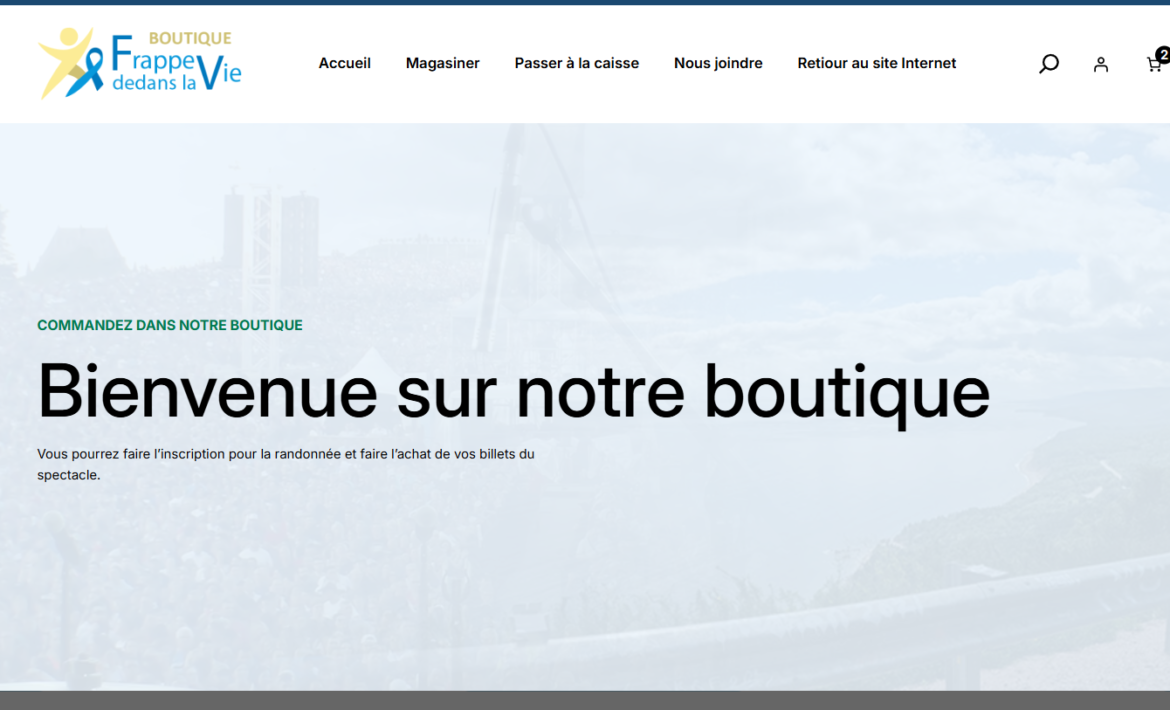Go to the Accueil menu item
This screenshot has width=1170, height=710.
(344, 63)
